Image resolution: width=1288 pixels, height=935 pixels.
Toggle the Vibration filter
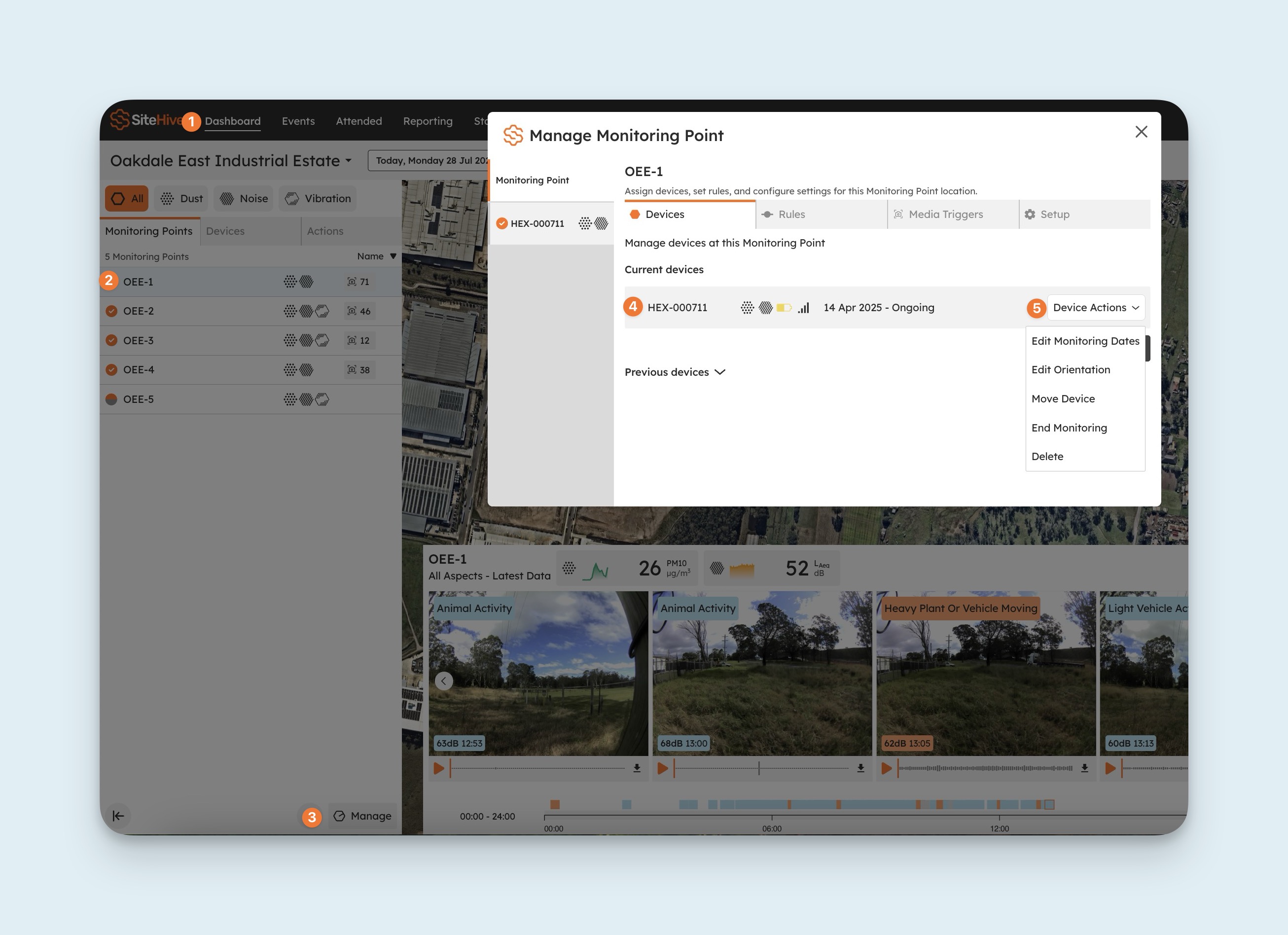pyautogui.click(x=318, y=198)
